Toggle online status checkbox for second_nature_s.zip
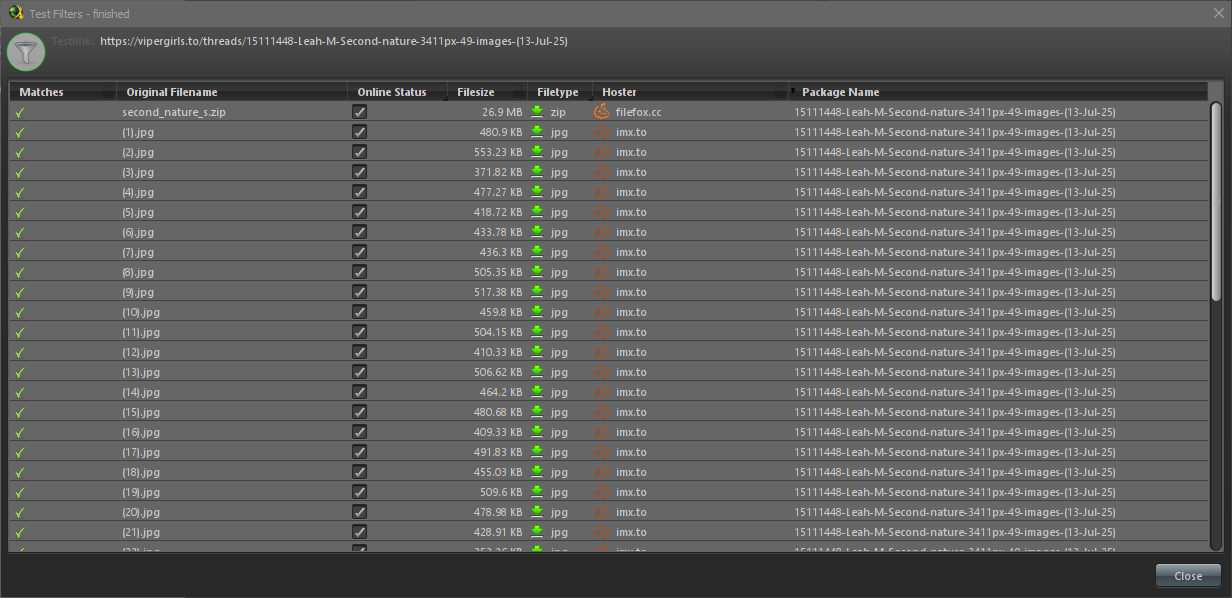 click(x=359, y=112)
